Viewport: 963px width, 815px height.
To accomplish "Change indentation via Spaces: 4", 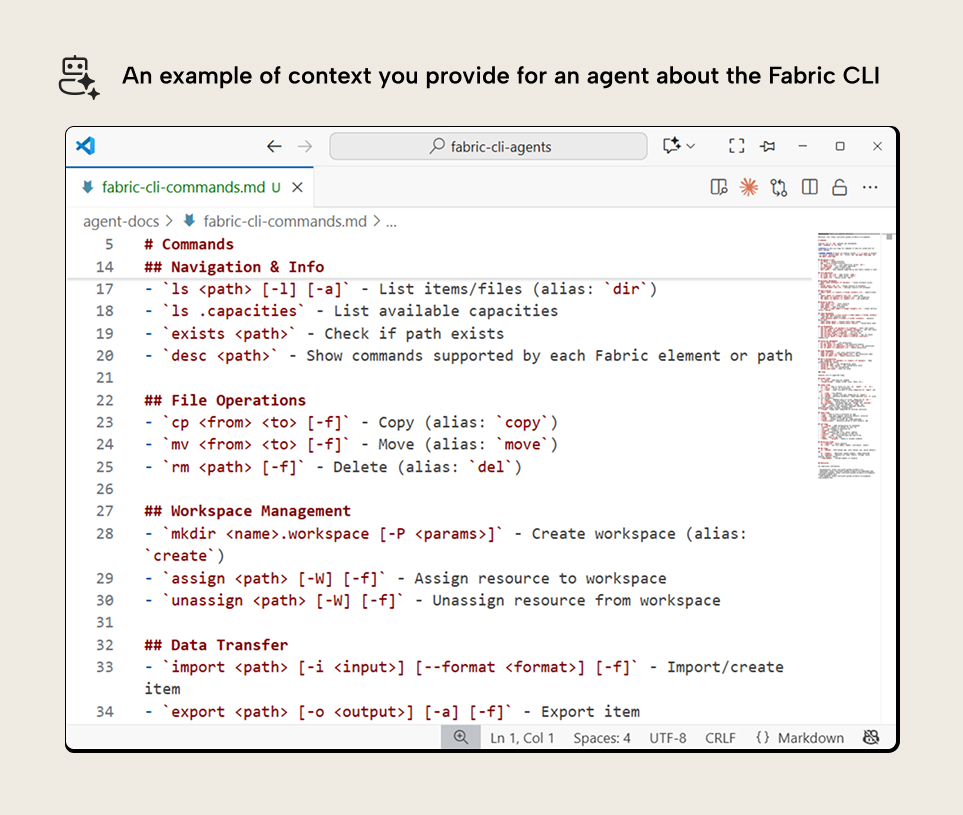I will pyautogui.click(x=602, y=737).
